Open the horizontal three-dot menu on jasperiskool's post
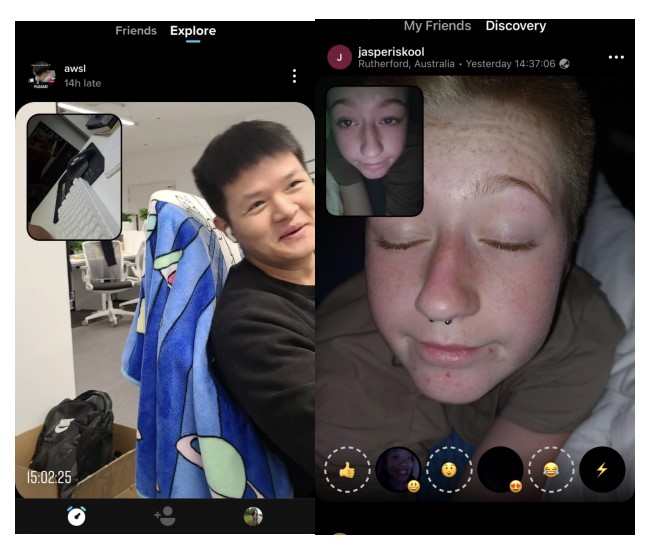The width and height of the screenshot is (655, 553). [616, 58]
